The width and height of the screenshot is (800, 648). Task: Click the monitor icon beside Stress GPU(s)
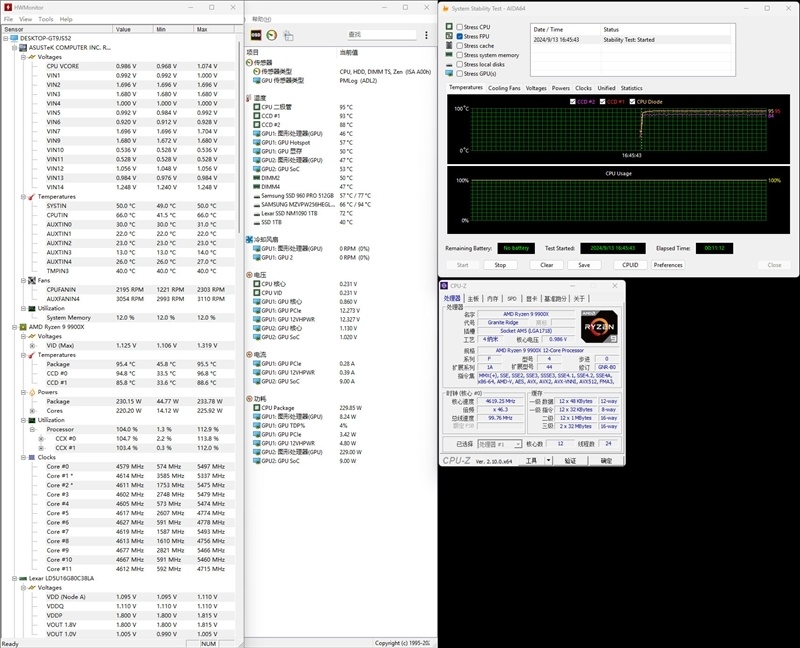click(449, 73)
